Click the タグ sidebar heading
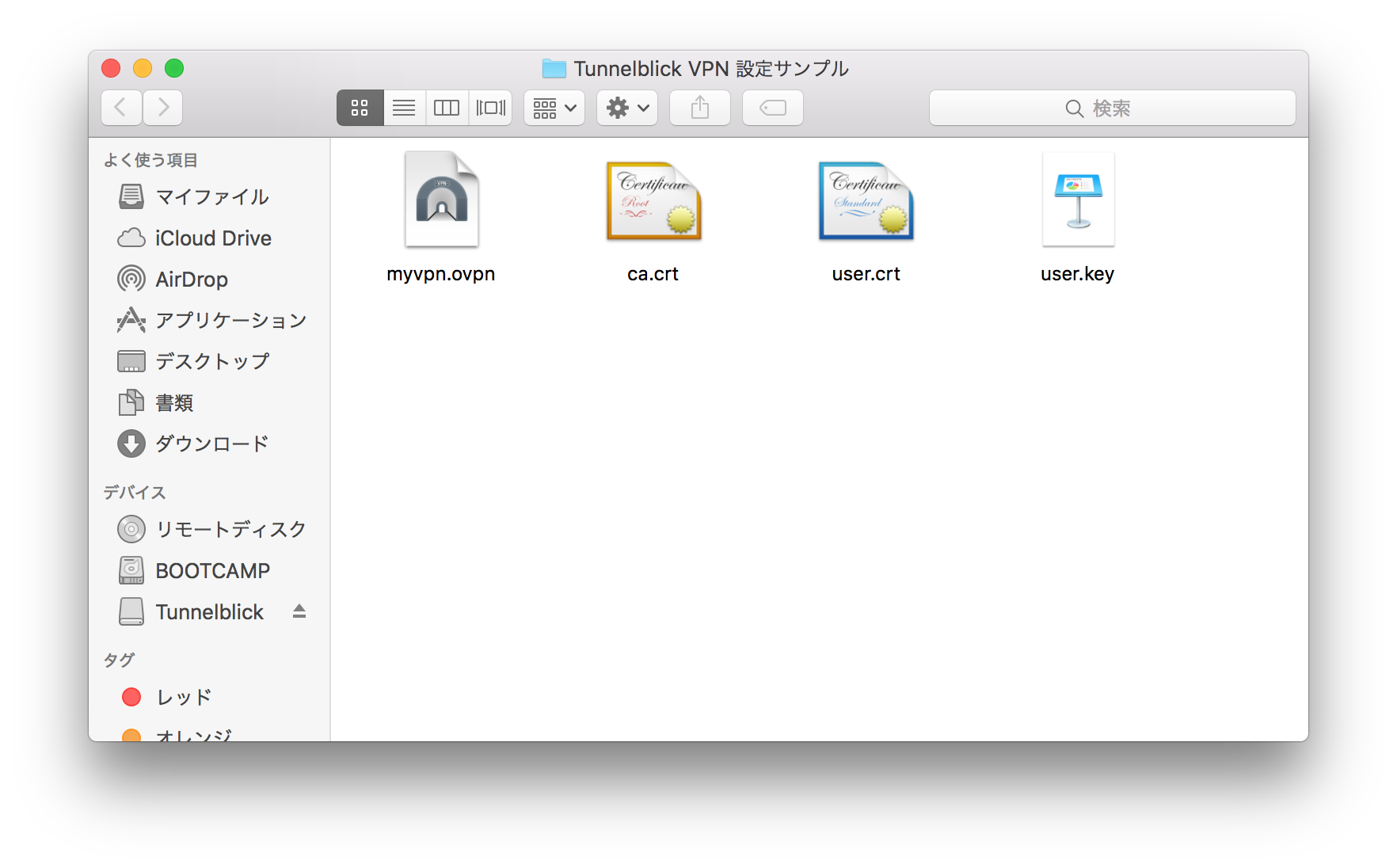Screen dimensions: 1397x868 tap(120, 660)
